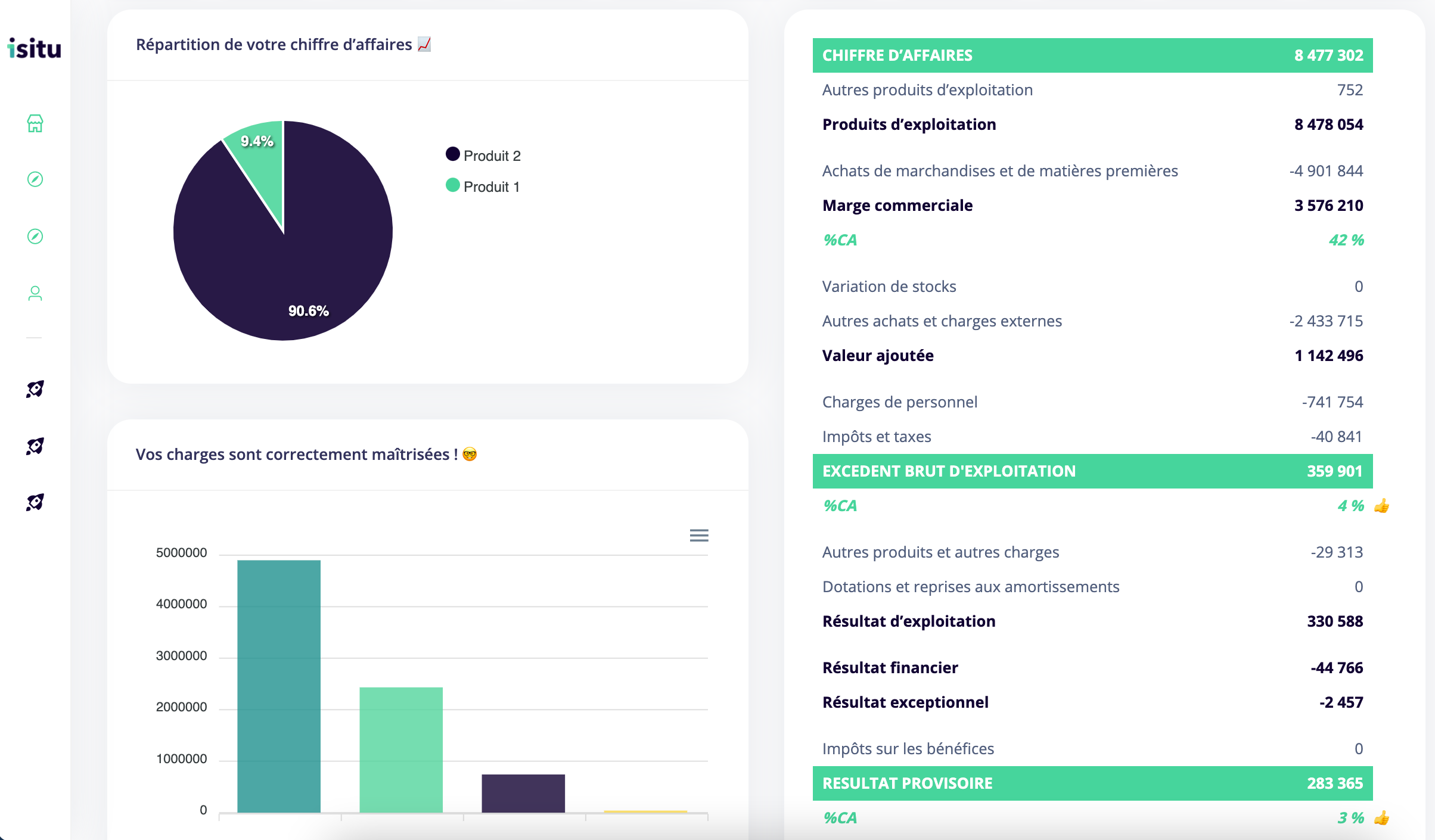Open the bar chart hamburger menu
The height and width of the screenshot is (840, 1435).
(x=699, y=535)
